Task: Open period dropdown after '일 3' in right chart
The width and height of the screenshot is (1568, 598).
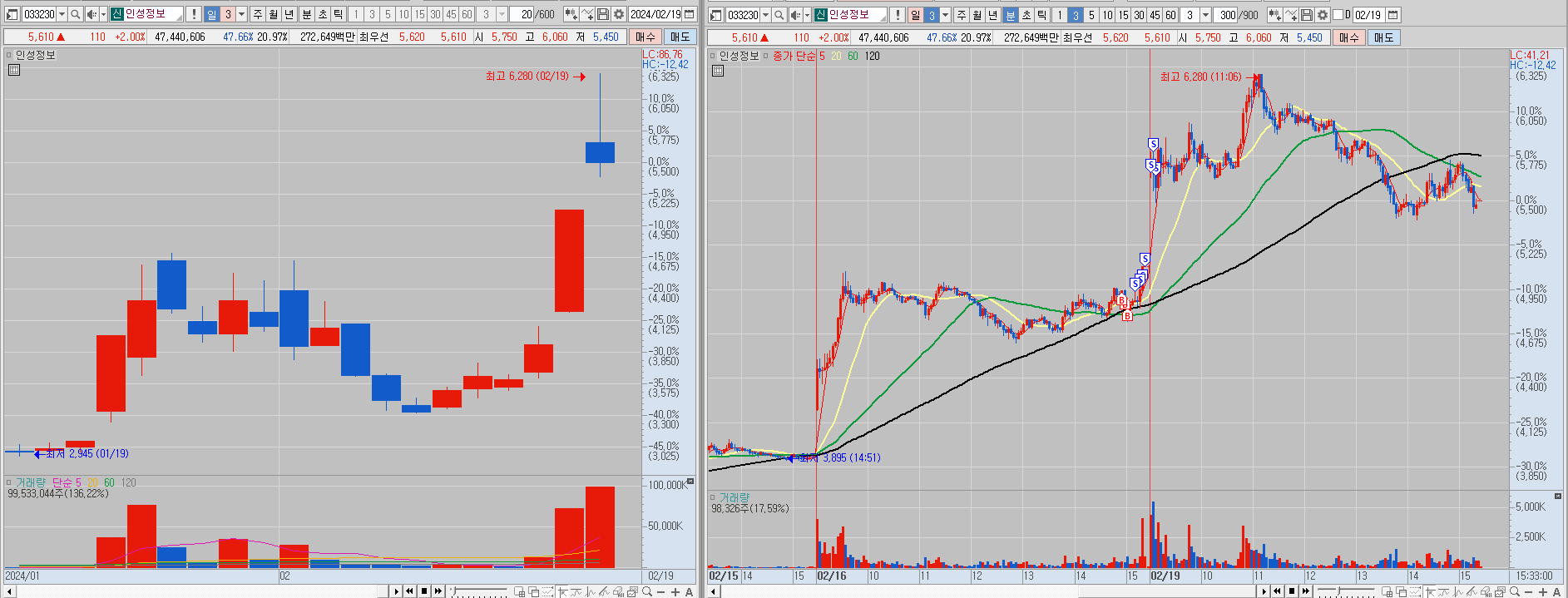Action: (x=945, y=15)
